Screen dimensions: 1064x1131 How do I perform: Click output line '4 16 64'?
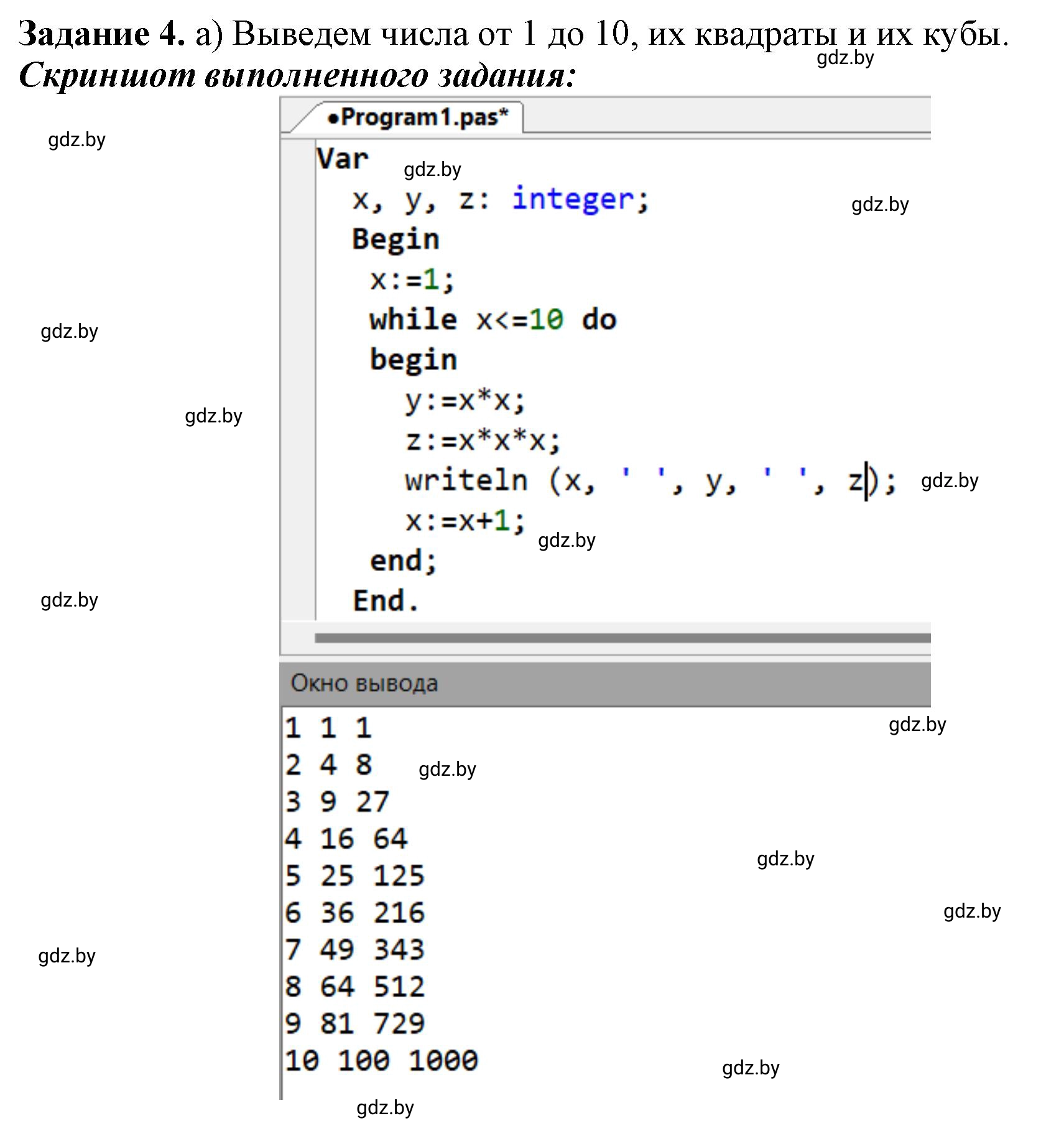(346, 839)
